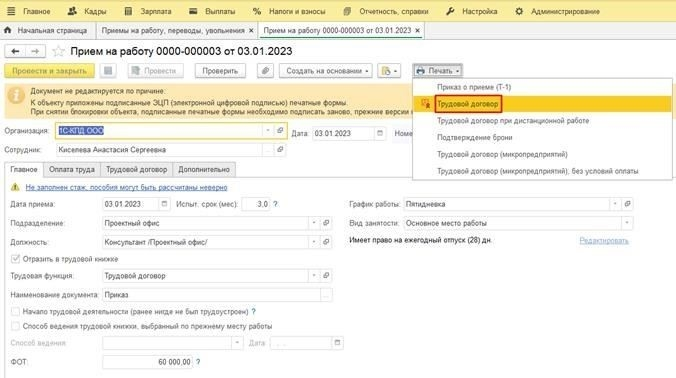Viewport: 676px width, 378px height.
Task: Open the Налоги и взносы section
Action: tap(289, 11)
